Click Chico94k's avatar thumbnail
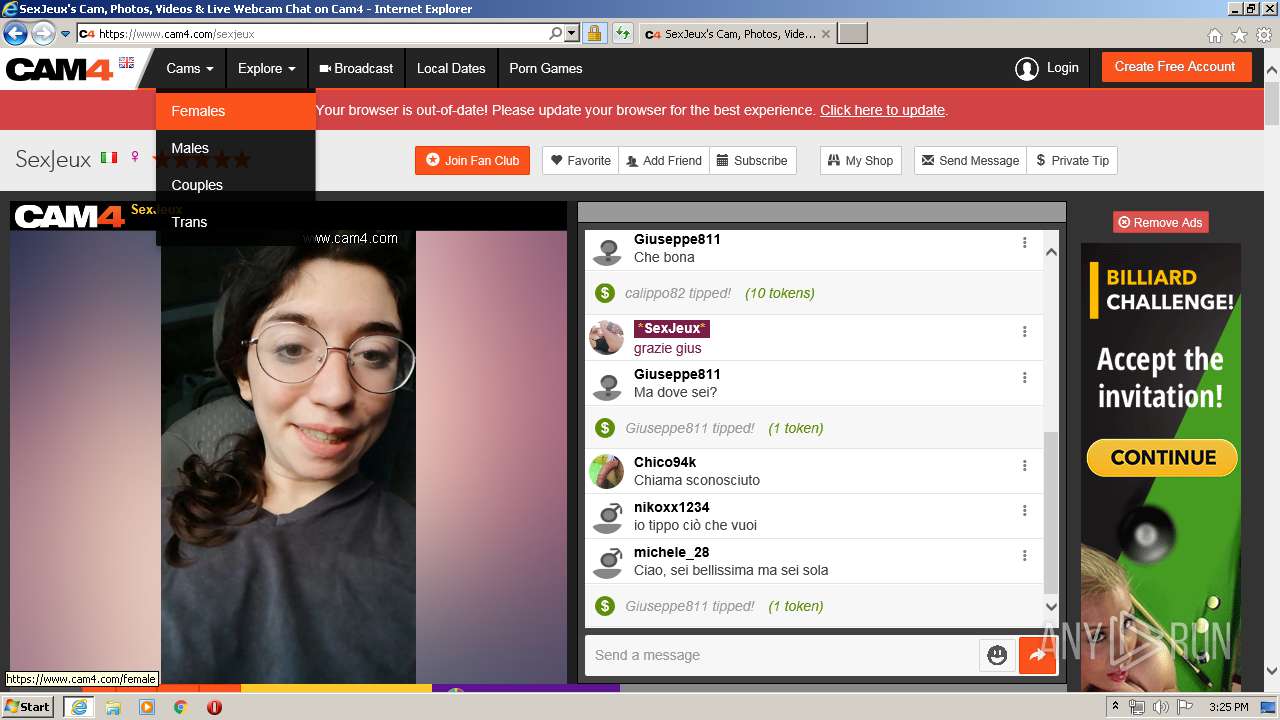Image resolution: width=1280 pixels, height=720 pixels. click(606, 471)
